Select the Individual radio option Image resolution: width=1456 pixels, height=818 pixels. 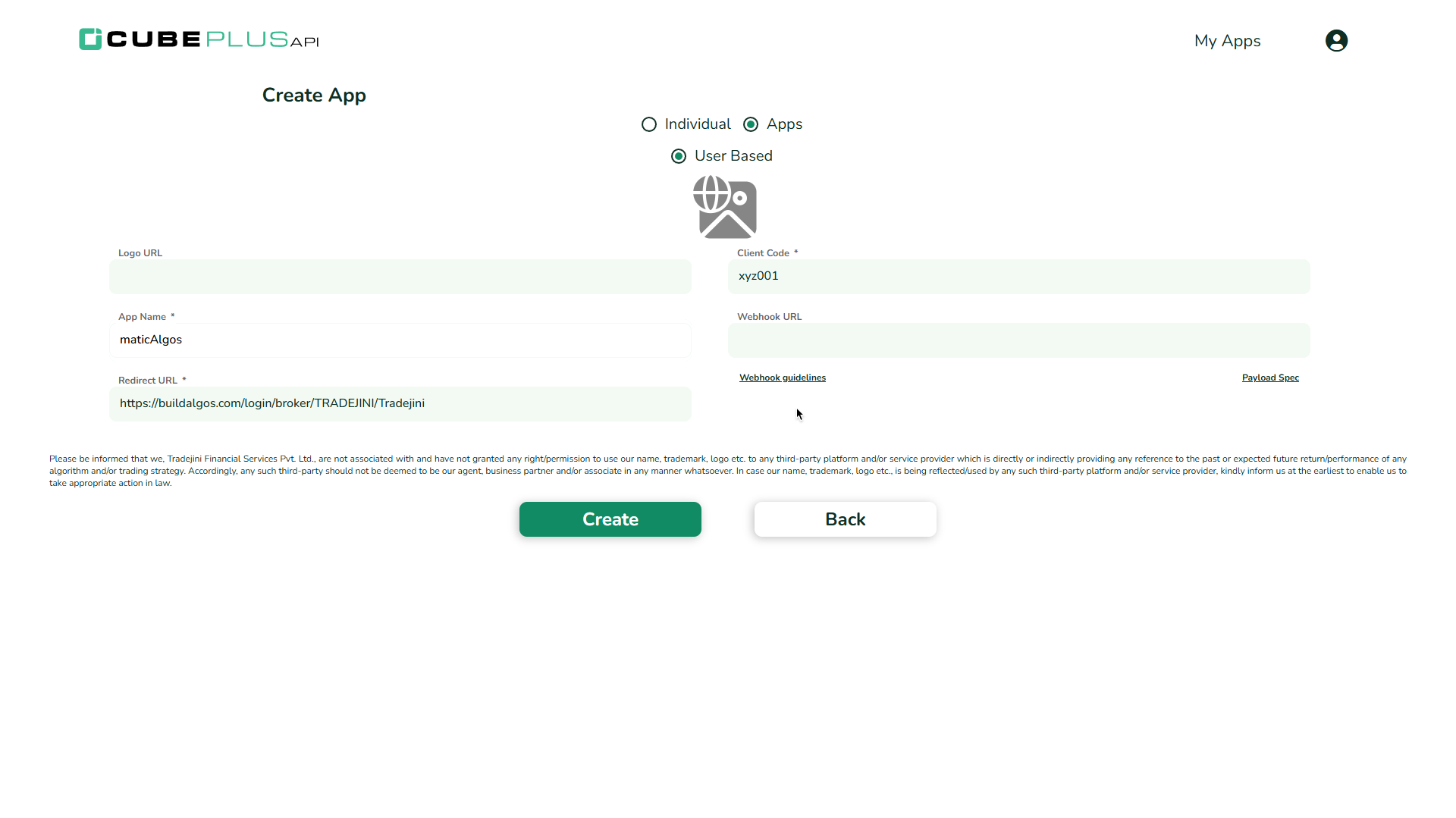click(x=649, y=124)
